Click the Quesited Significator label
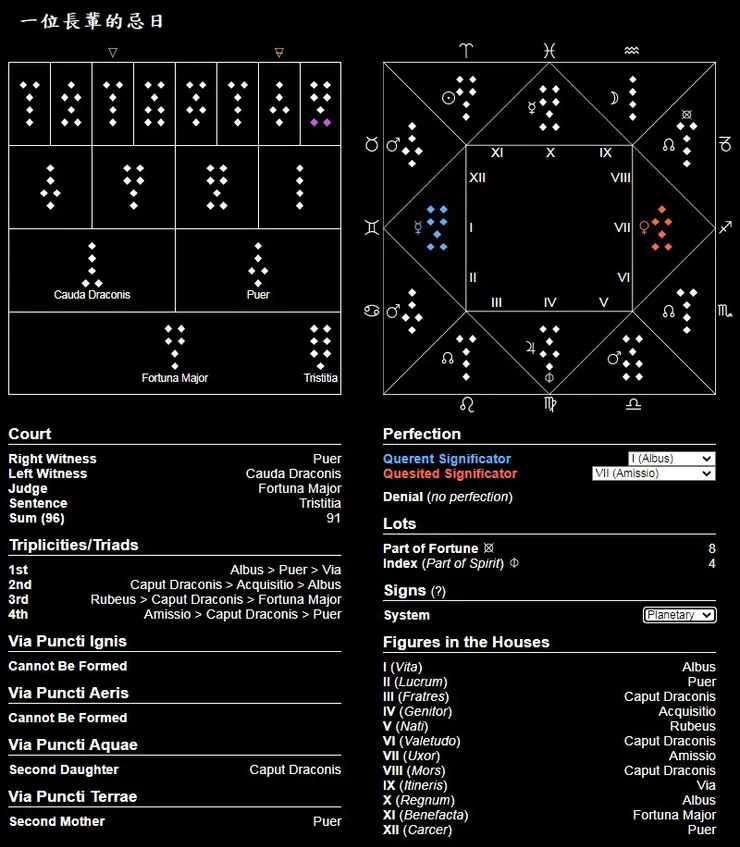The height and width of the screenshot is (847, 740). [450, 474]
